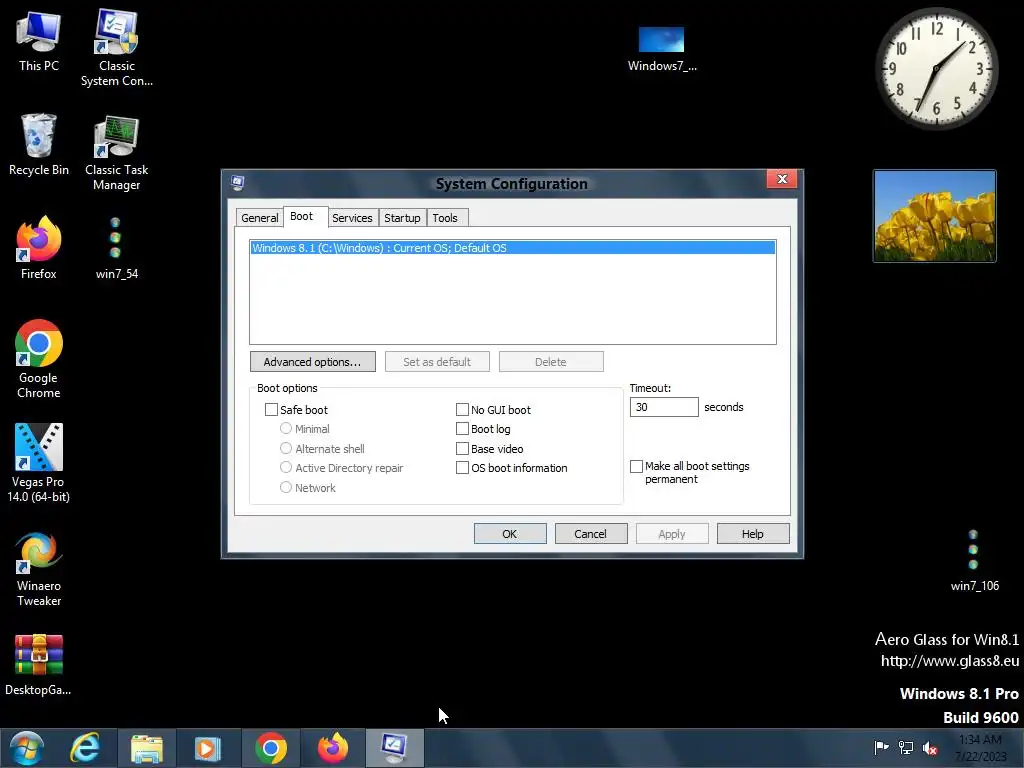Click the Cancel button
Image resolution: width=1024 pixels, height=768 pixels.
click(590, 534)
